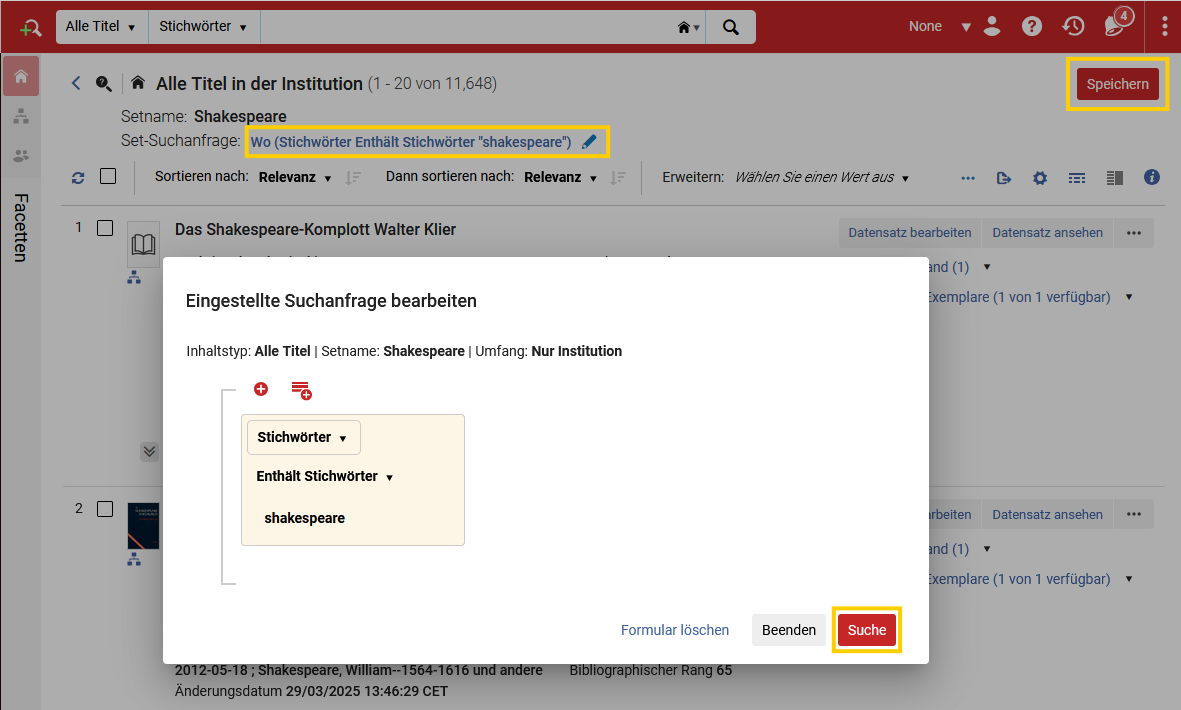1181x710 pixels.
Task: Open the Sortieren nach Relevanz dropdown
Action: pos(294,178)
